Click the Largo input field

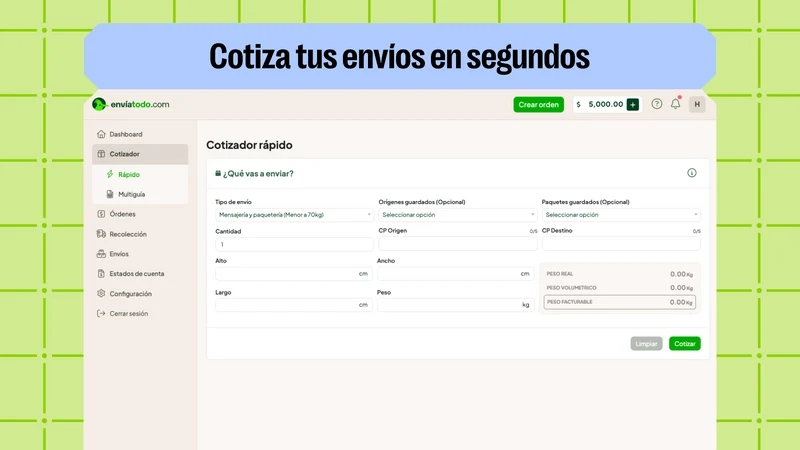click(x=293, y=305)
